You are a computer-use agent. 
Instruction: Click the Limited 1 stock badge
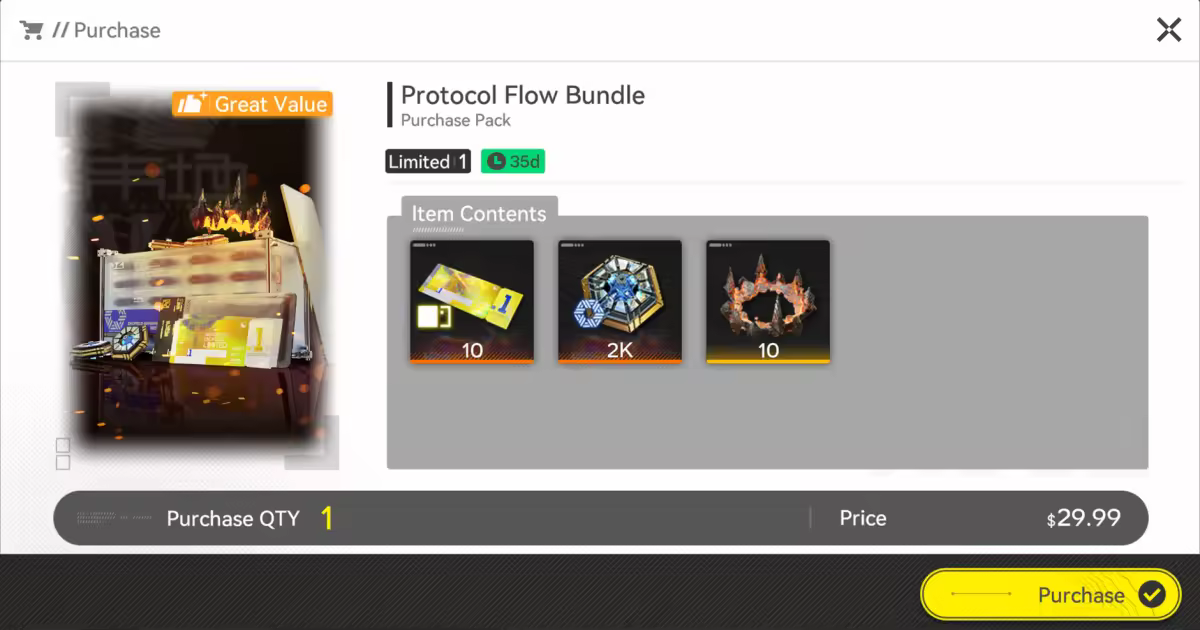[x=427, y=162]
